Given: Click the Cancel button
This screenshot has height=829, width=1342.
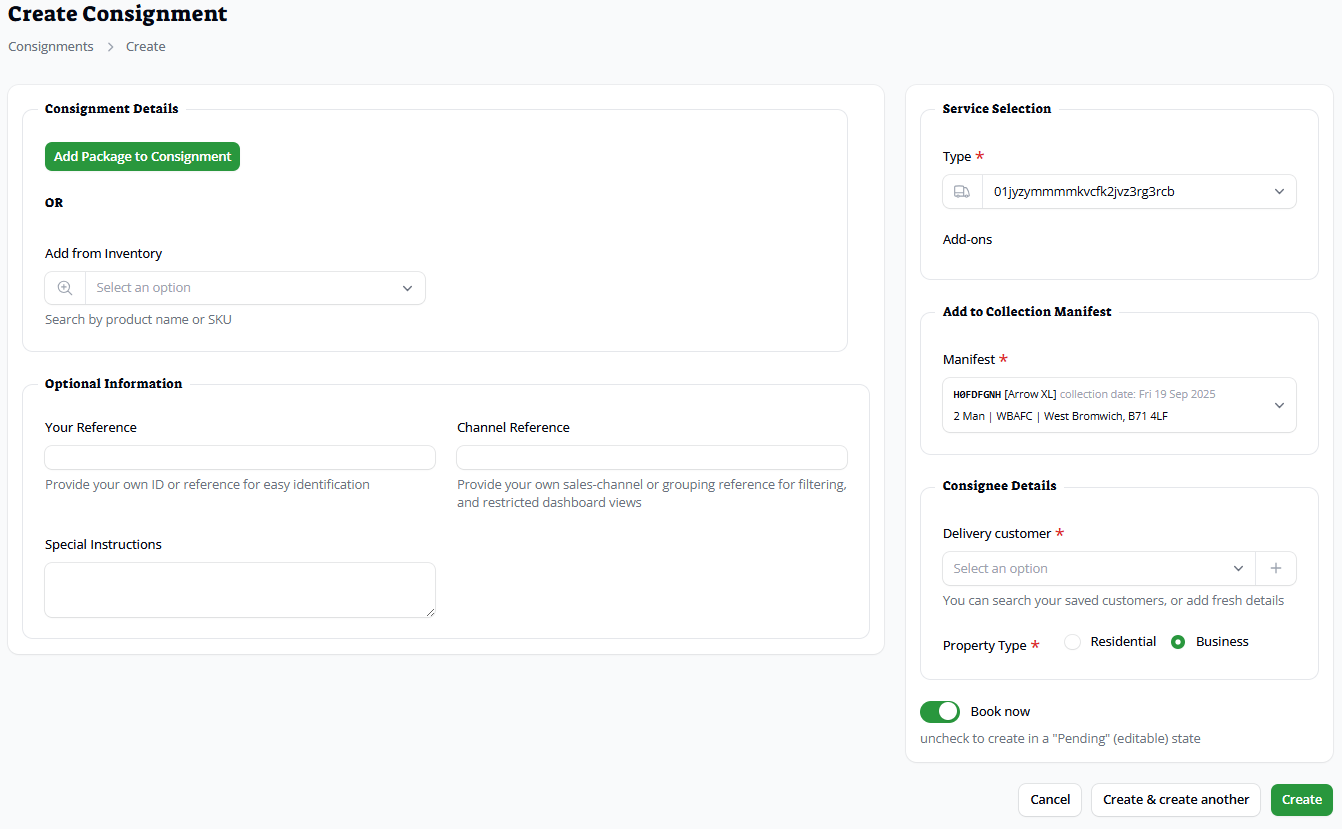Looking at the screenshot, I should (1049, 799).
